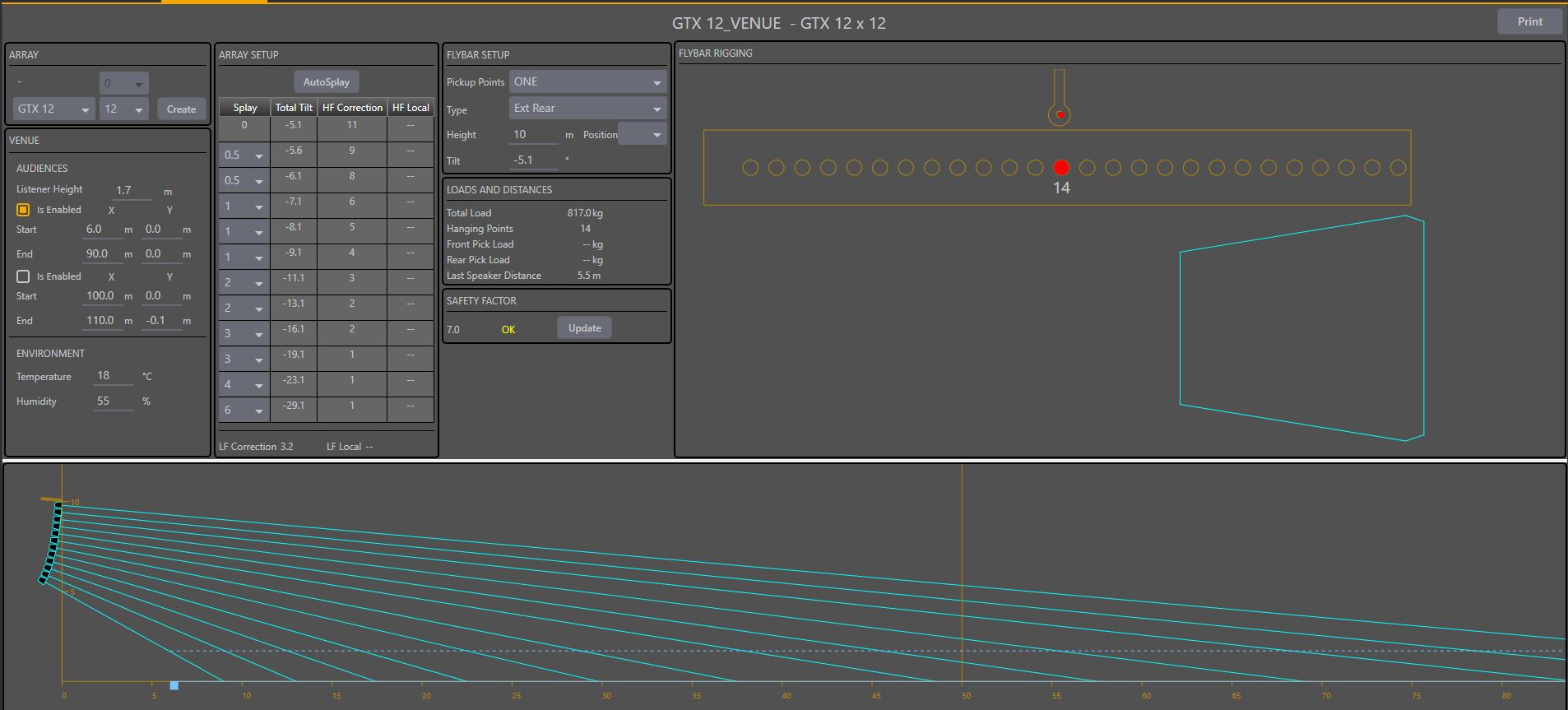Click the blue audience start marker on axis
Image resolution: width=1568 pixels, height=710 pixels.
click(174, 685)
